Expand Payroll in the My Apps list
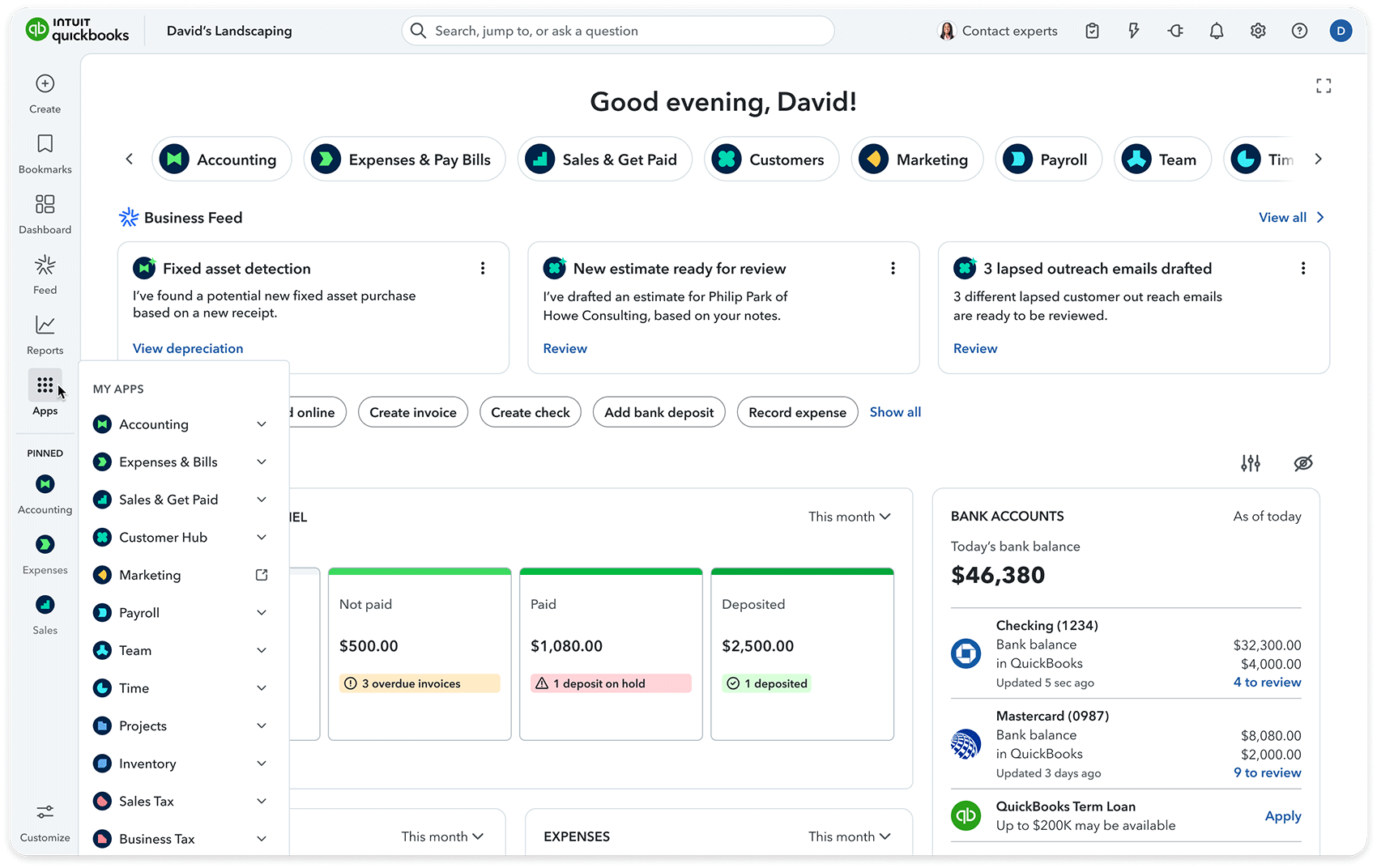 [x=262, y=612]
